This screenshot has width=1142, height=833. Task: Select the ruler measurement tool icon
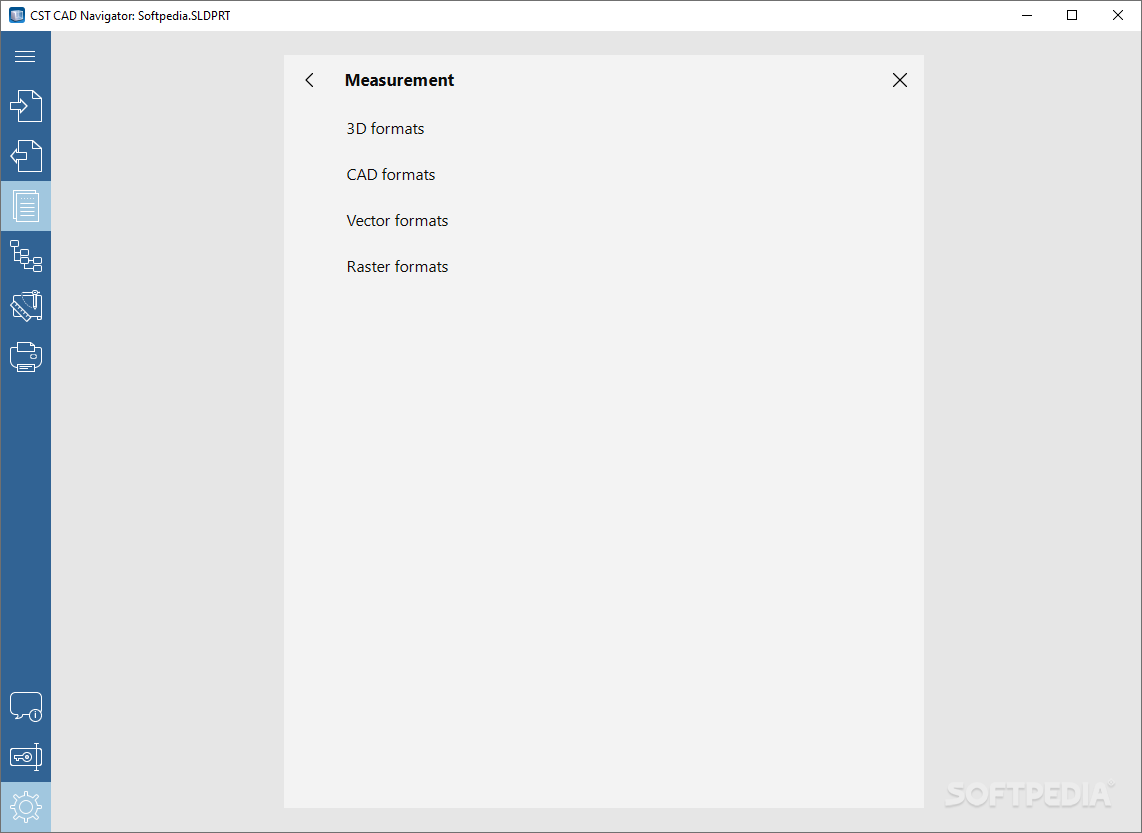(25, 307)
